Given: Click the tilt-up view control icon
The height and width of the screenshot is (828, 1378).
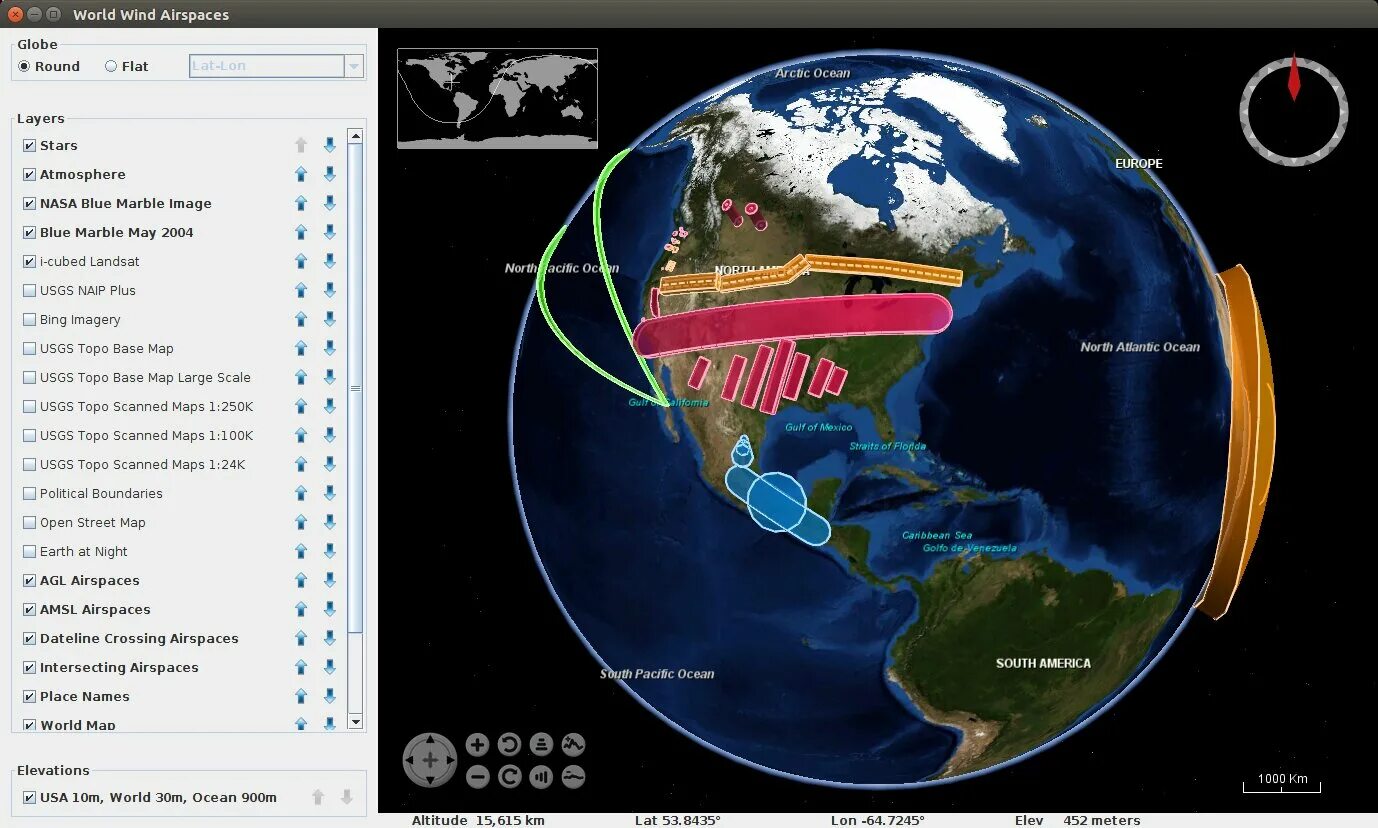Looking at the screenshot, I should (x=541, y=745).
